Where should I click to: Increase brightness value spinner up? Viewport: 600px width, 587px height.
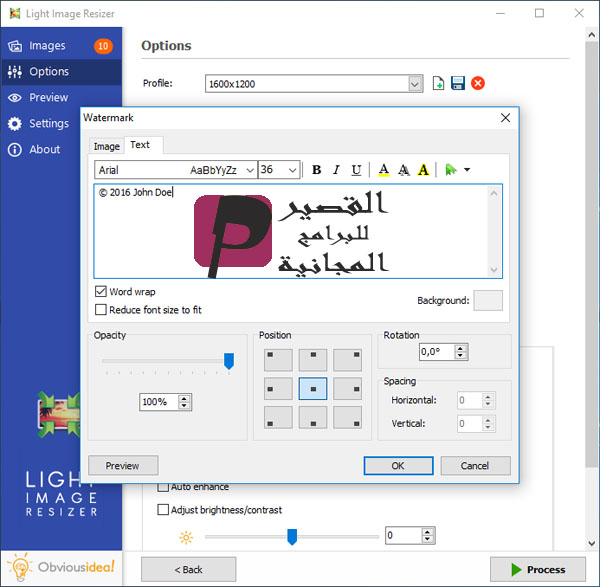click(x=428, y=532)
